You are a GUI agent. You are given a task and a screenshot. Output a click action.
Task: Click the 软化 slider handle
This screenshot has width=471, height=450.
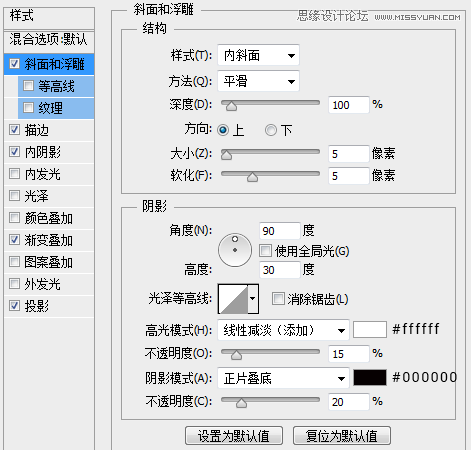(x=252, y=177)
